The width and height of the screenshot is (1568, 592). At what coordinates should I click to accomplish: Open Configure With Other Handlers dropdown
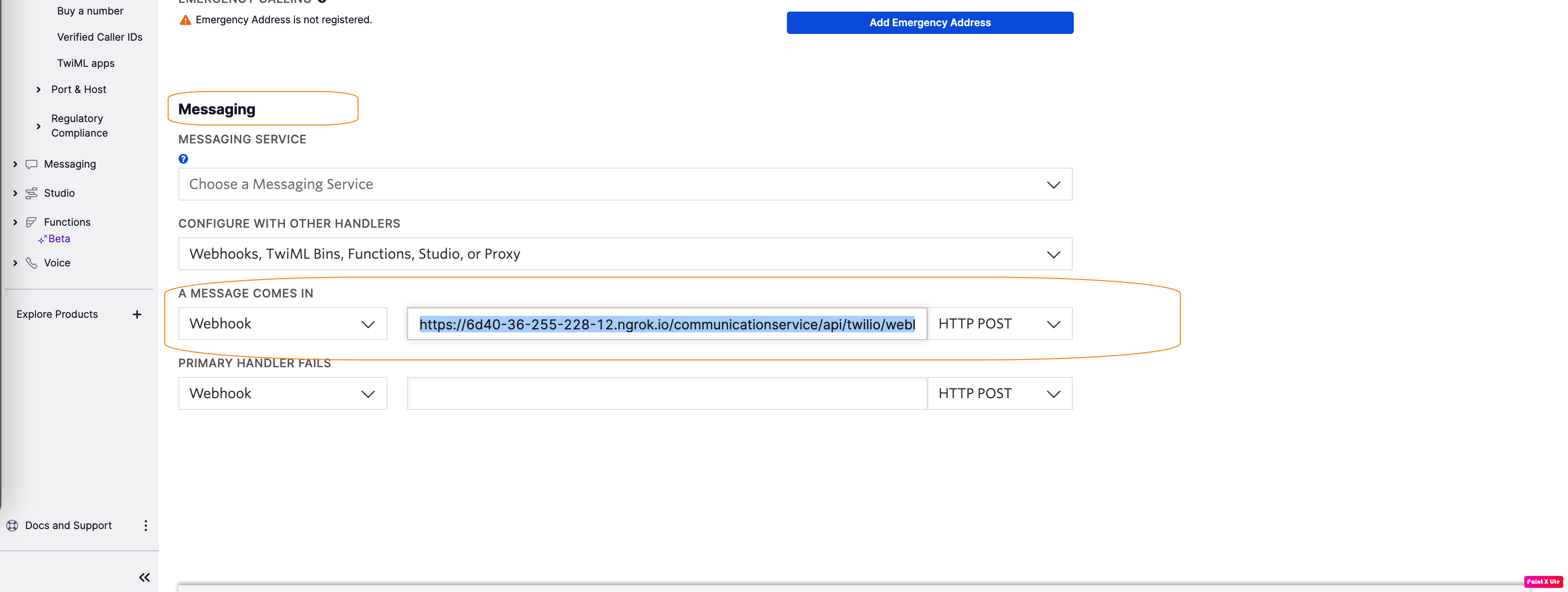coord(625,254)
